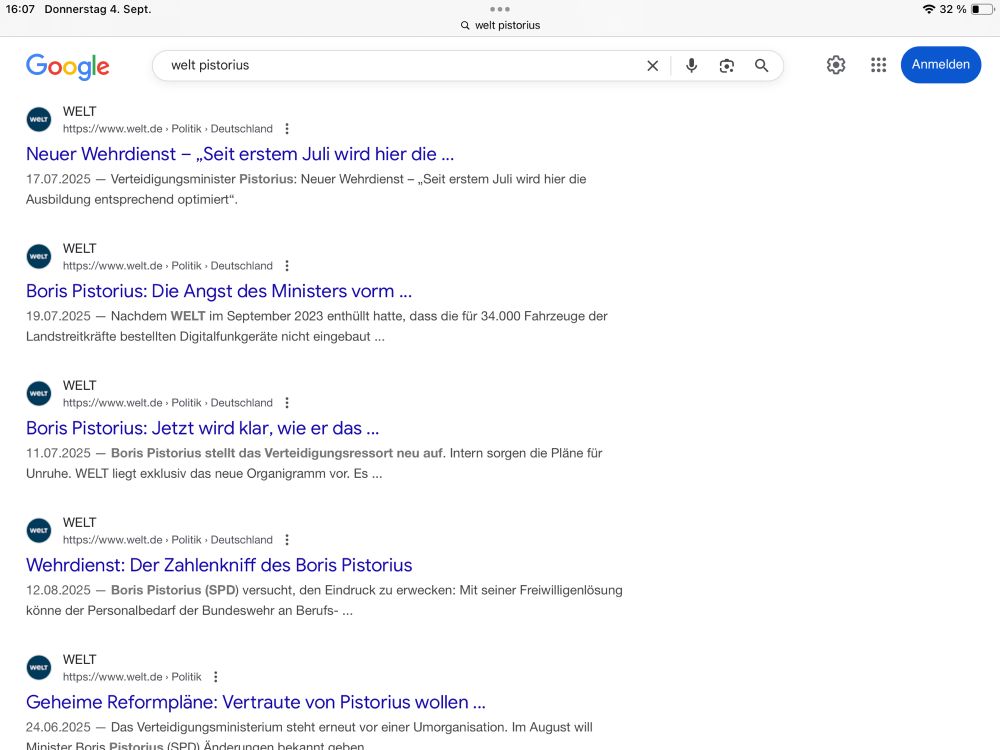Click WELT favicon of 'Neuer Wehrdienst' result
Viewport: 1000px width, 750px height.
(39, 119)
